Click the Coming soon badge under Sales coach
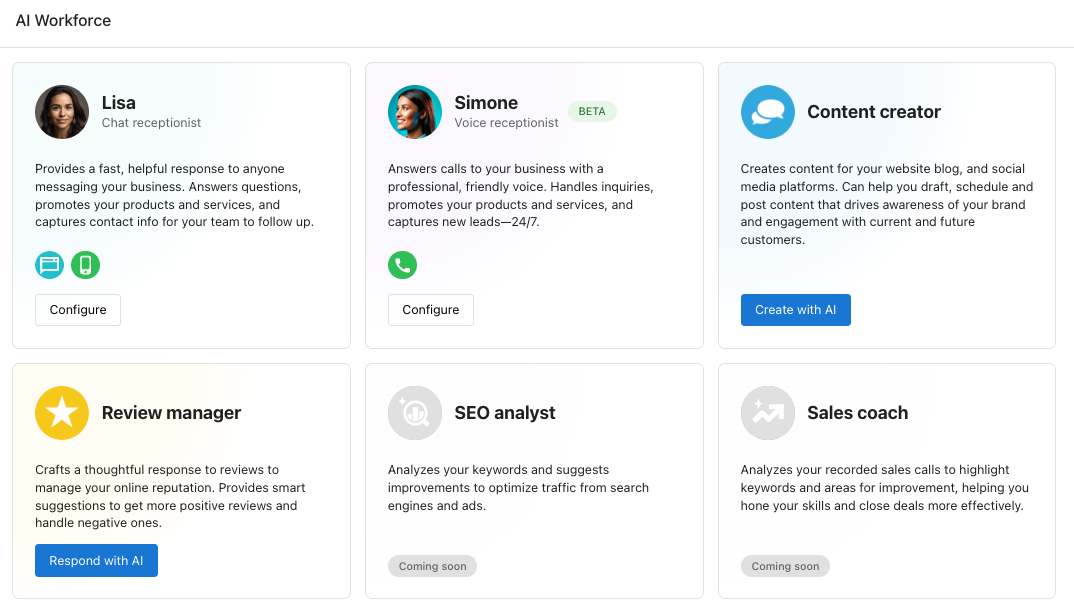The height and width of the screenshot is (612, 1074). coord(785,566)
